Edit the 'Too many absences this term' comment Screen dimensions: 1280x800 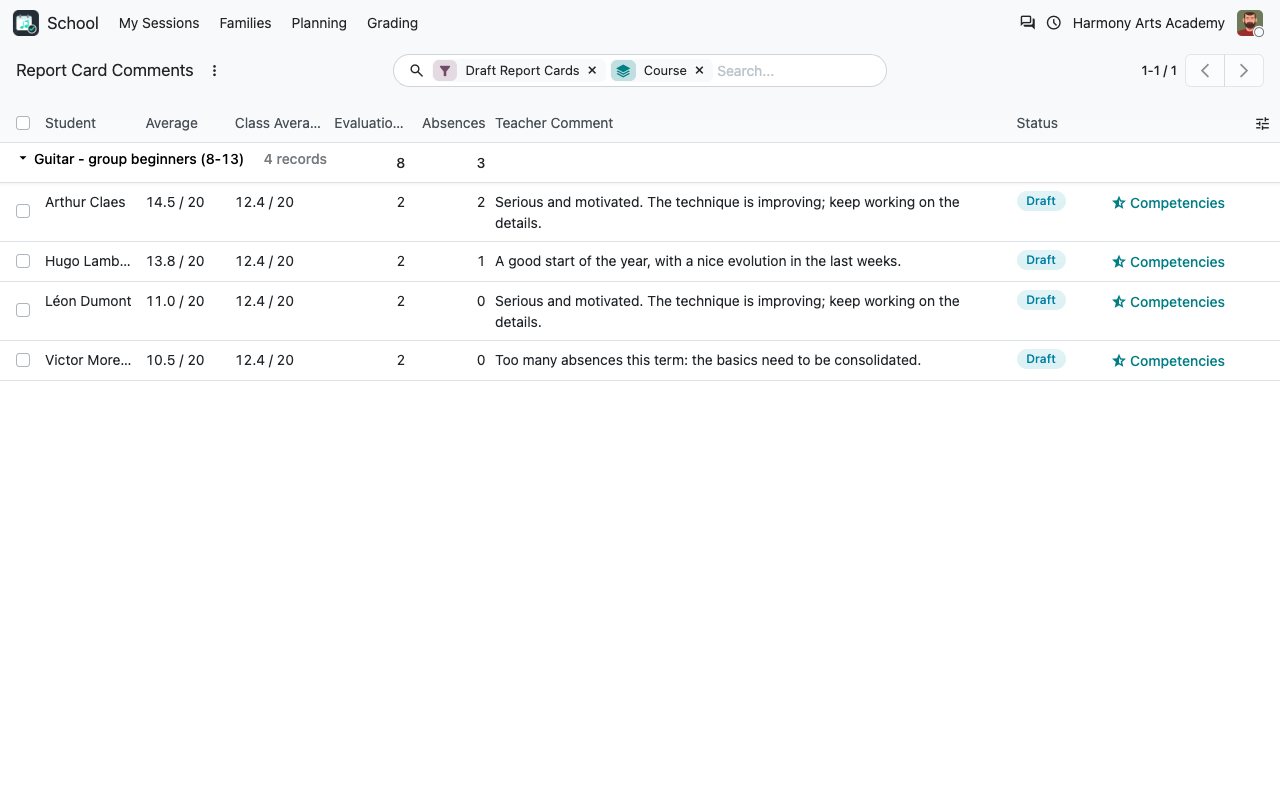[708, 360]
